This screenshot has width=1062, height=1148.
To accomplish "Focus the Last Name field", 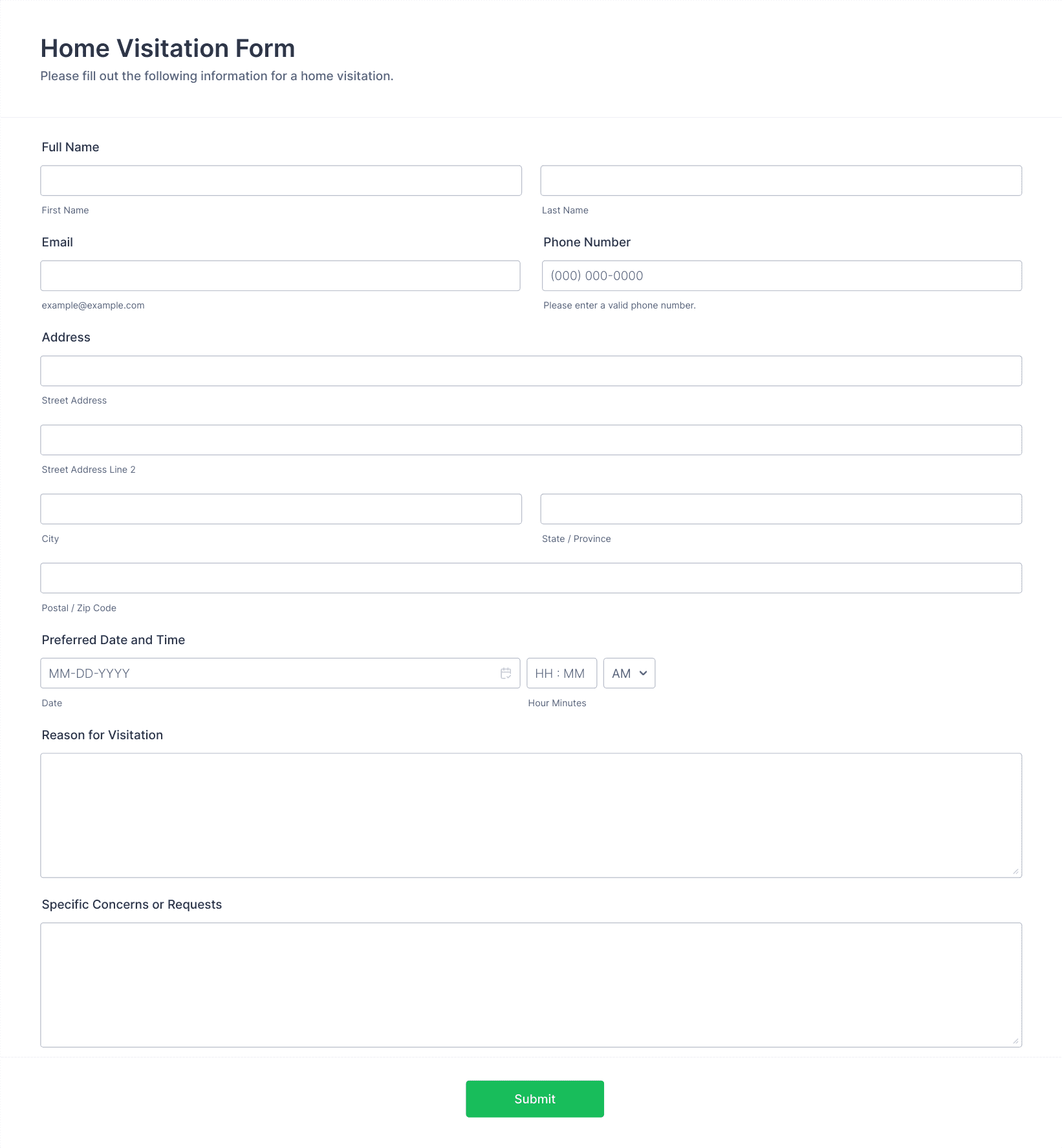I will (781, 180).
